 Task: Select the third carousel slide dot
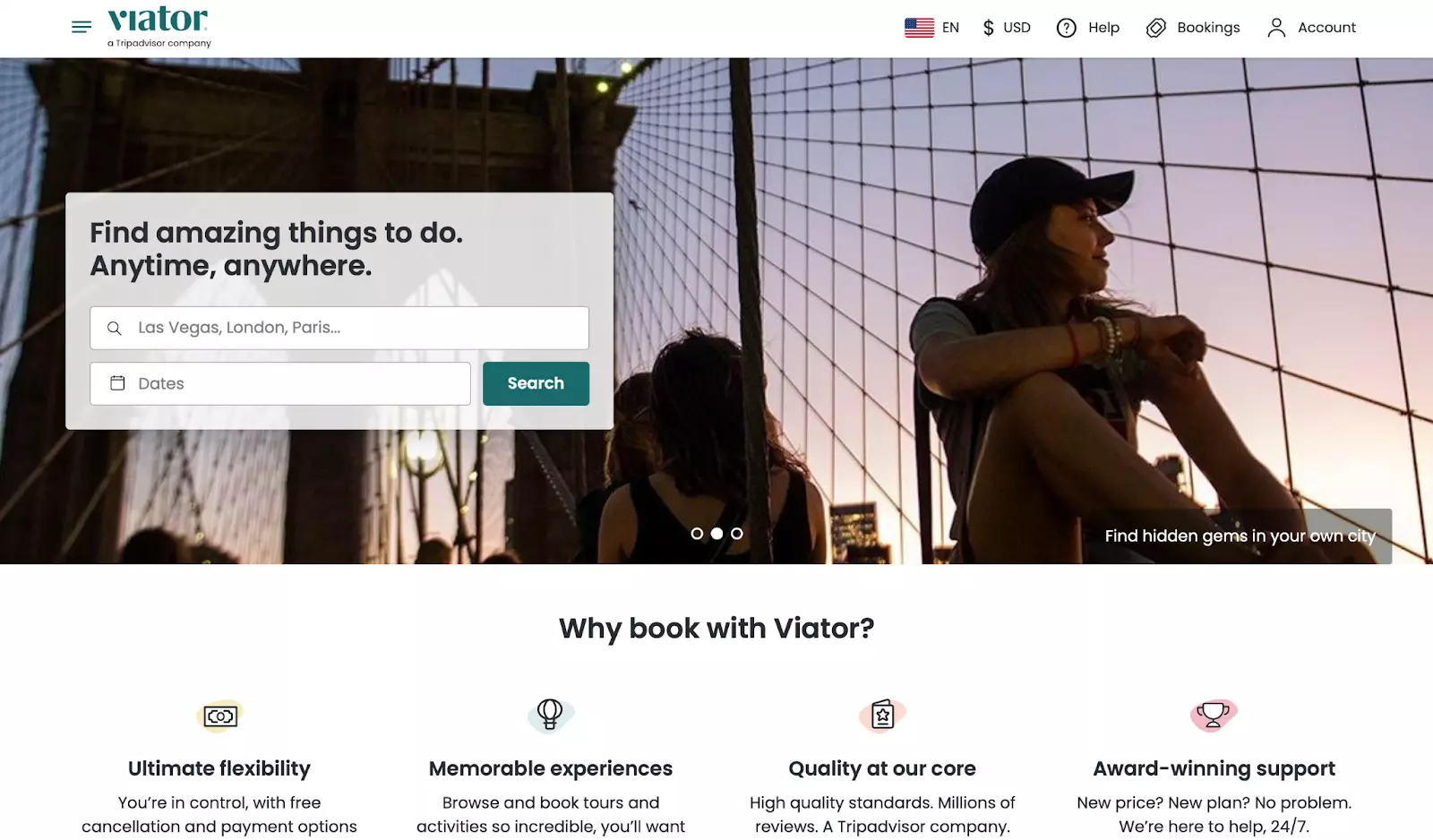pos(736,534)
